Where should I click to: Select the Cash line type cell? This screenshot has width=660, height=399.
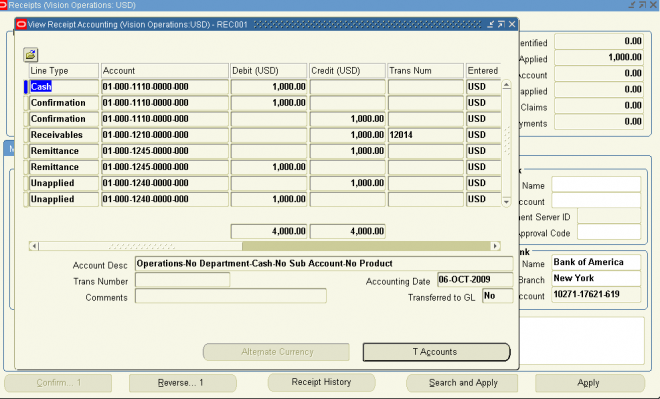tap(63, 87)
